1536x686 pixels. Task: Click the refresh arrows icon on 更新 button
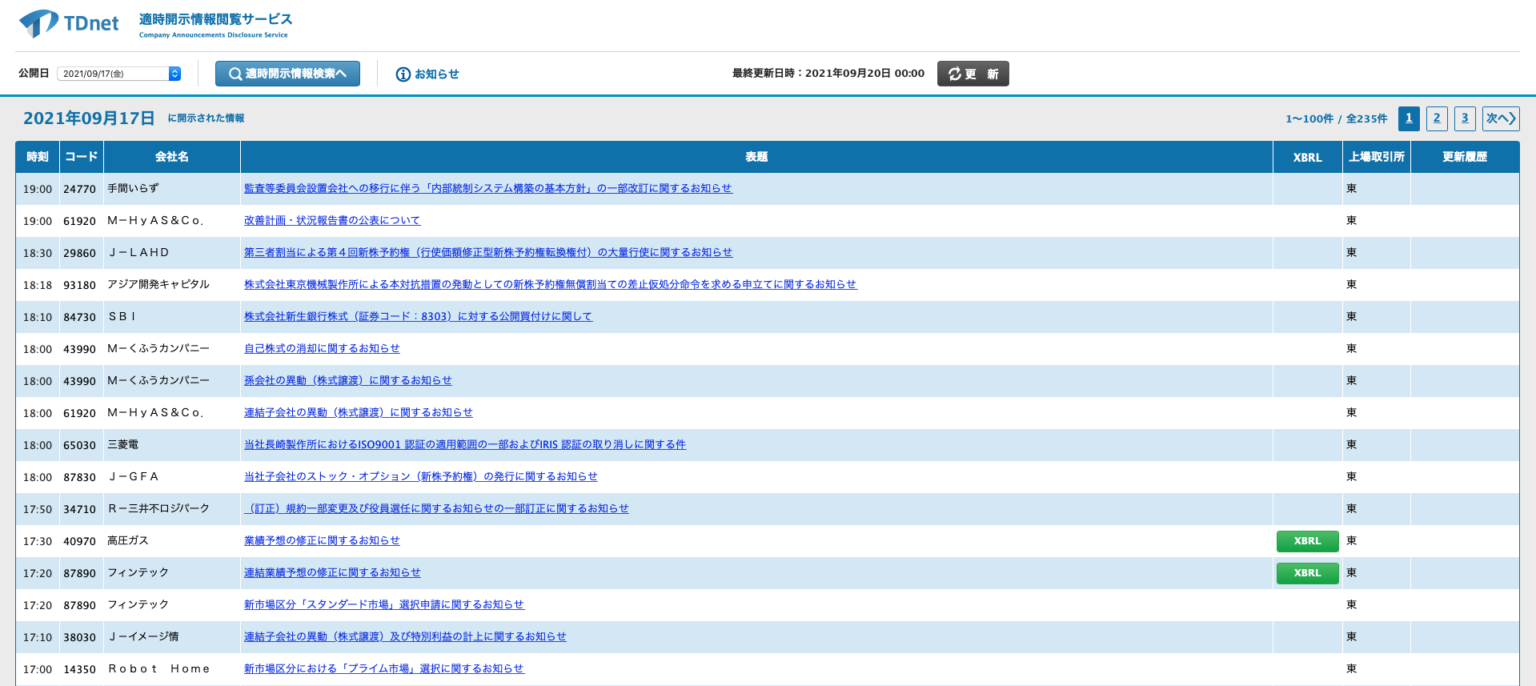(x=953, y=73)
